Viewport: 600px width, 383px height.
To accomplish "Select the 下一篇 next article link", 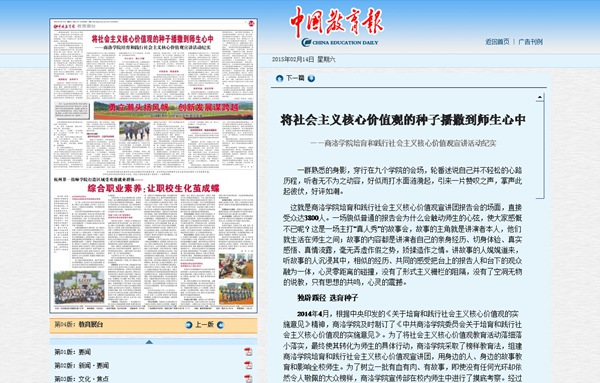I will 295,78.
